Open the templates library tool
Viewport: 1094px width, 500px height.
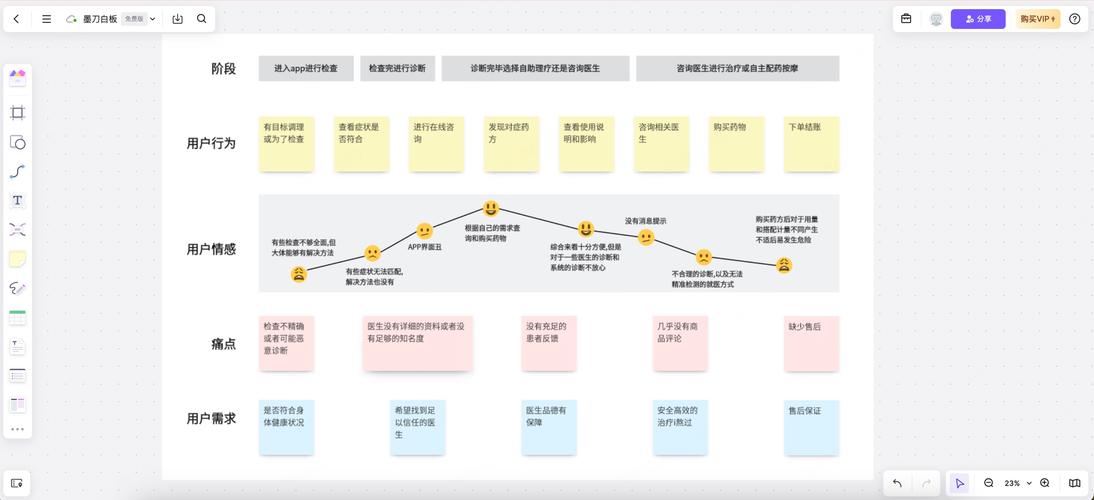[17, 77]
